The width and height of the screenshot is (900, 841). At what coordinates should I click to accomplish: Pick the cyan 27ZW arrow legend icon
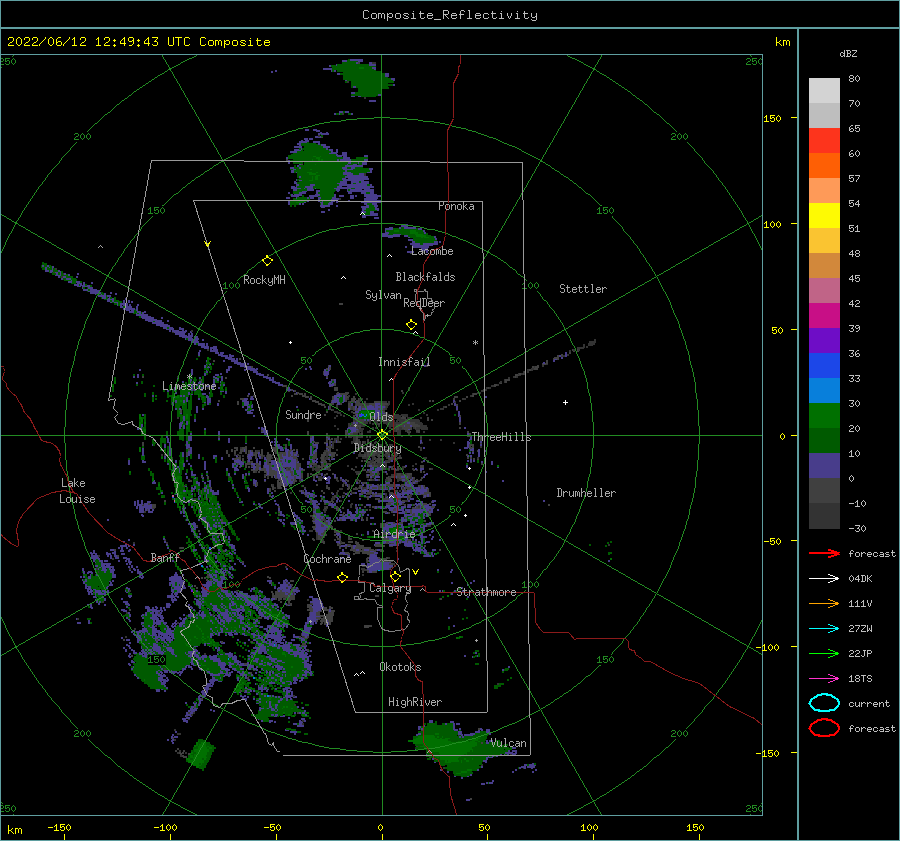click(x=824, y=629)
